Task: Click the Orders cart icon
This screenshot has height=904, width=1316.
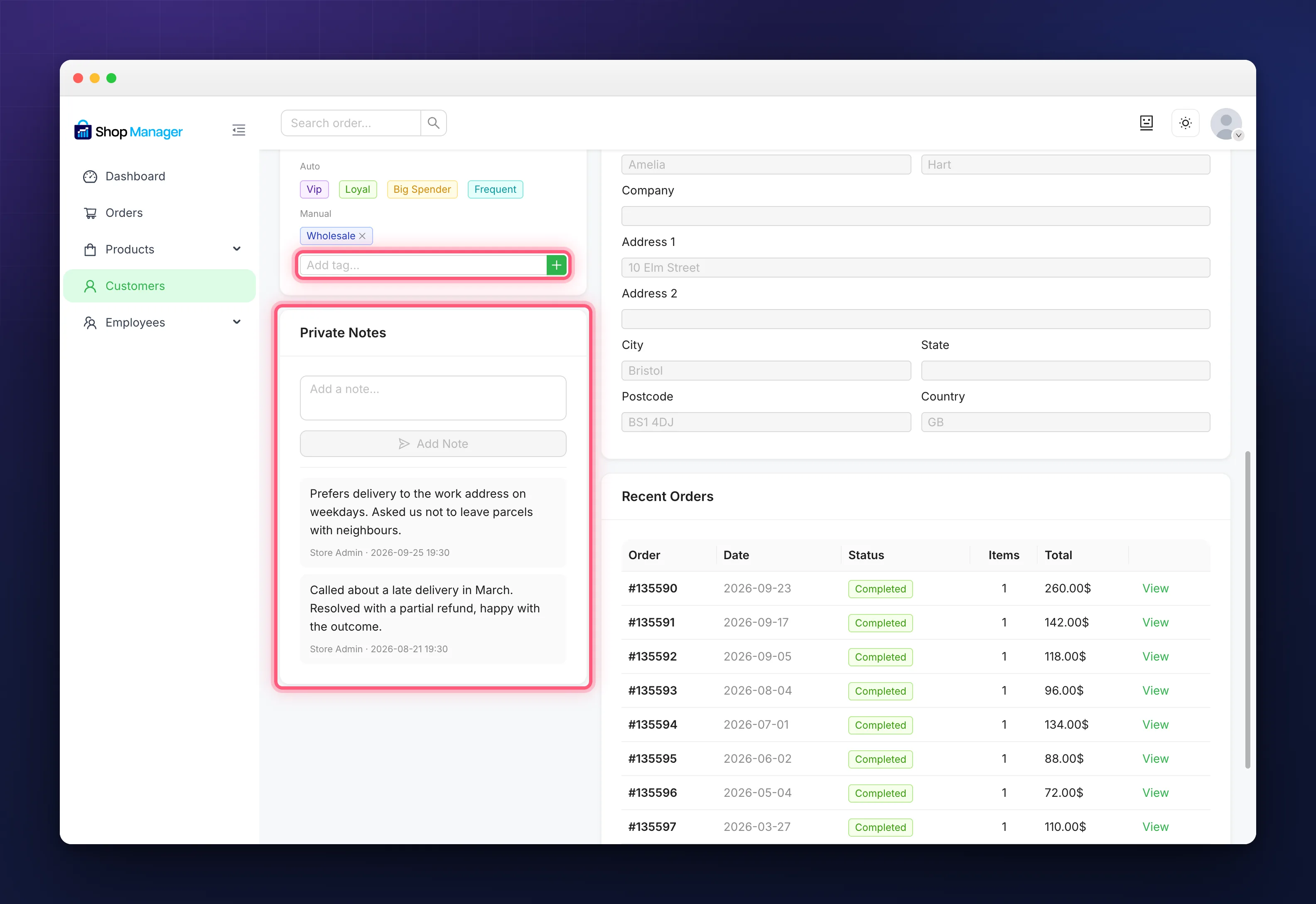Action: tap(90, 213)
